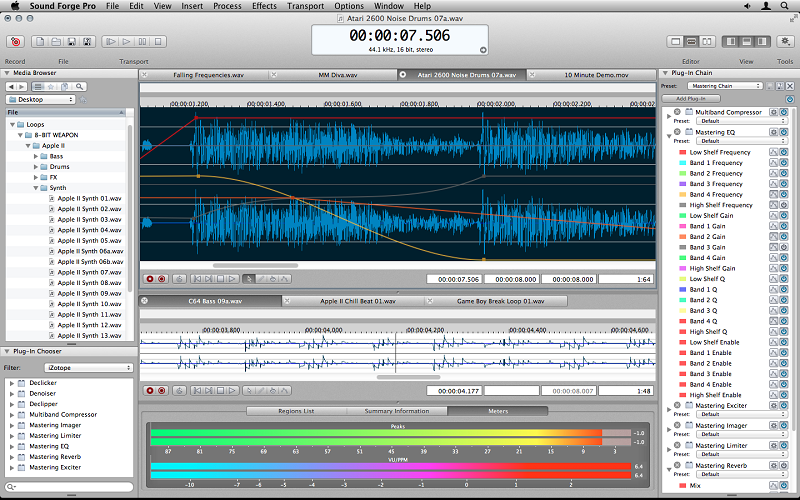This screenshot has width=800, height=500.
Task: Click the Low Shelf Frequency red swatch
Action: pyautogui.click(x=682, y=153)
